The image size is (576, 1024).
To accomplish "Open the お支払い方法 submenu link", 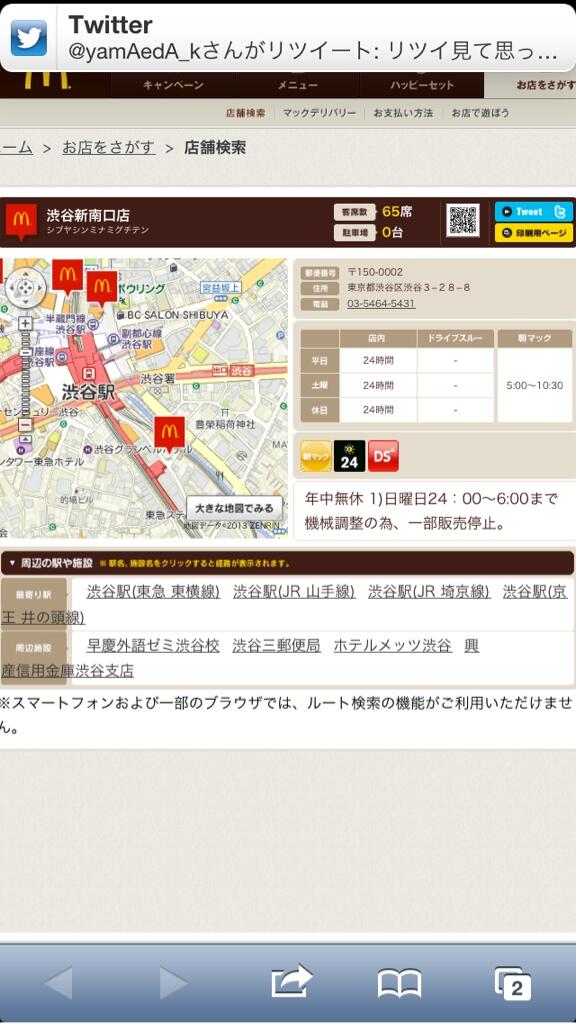I will pos(403,113).
